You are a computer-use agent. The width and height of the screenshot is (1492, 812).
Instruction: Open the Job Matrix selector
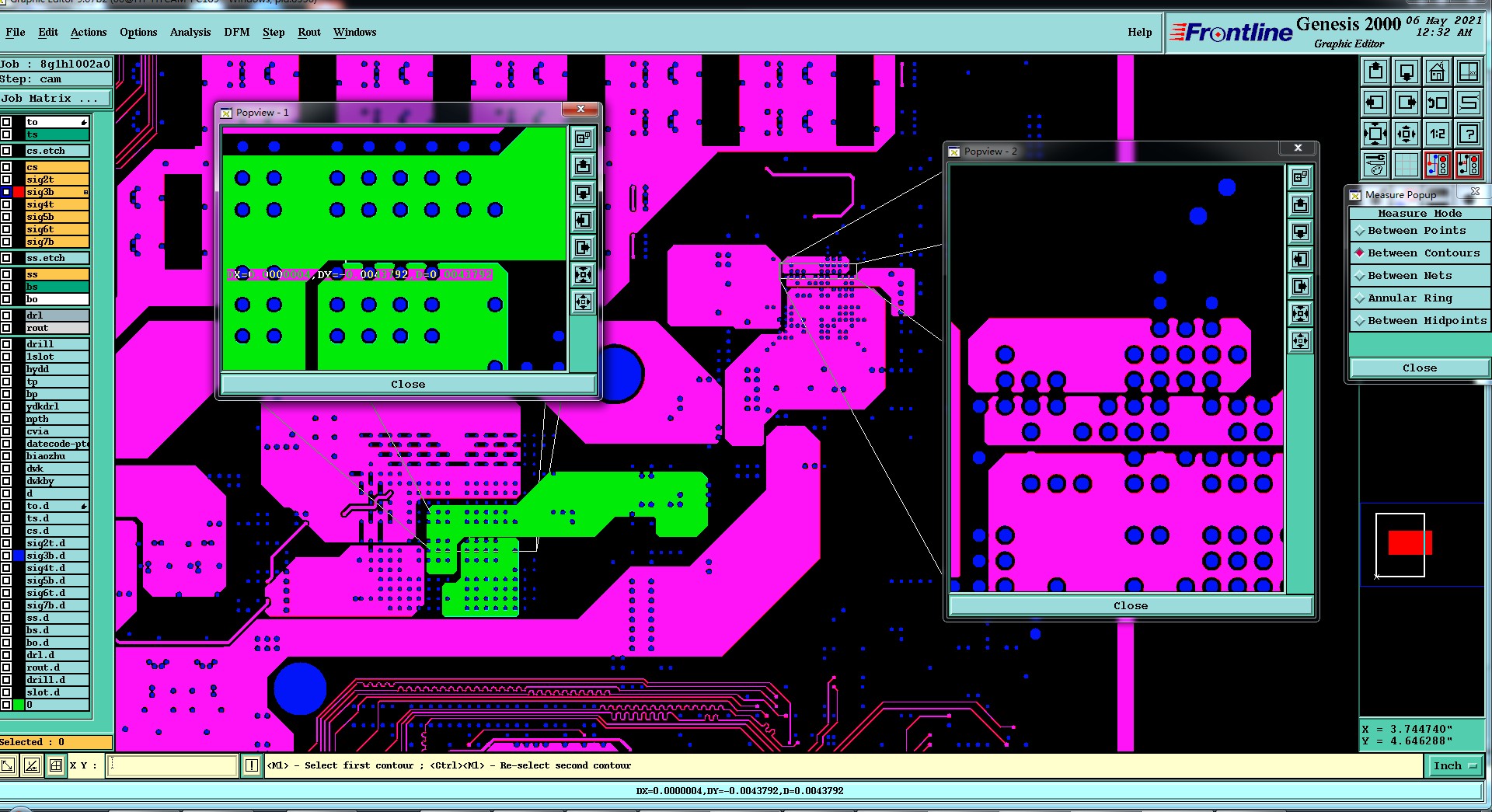pyautogui.click(x=56, y=99)
